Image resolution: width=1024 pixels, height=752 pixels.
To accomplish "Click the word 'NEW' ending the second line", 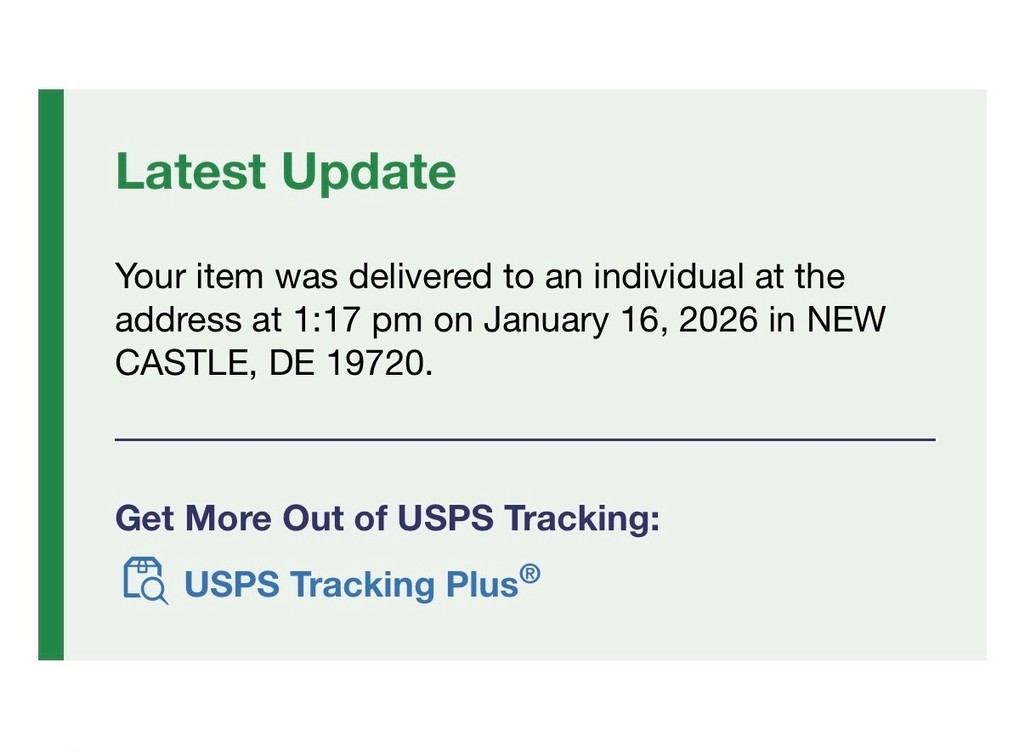I will 846,320.
